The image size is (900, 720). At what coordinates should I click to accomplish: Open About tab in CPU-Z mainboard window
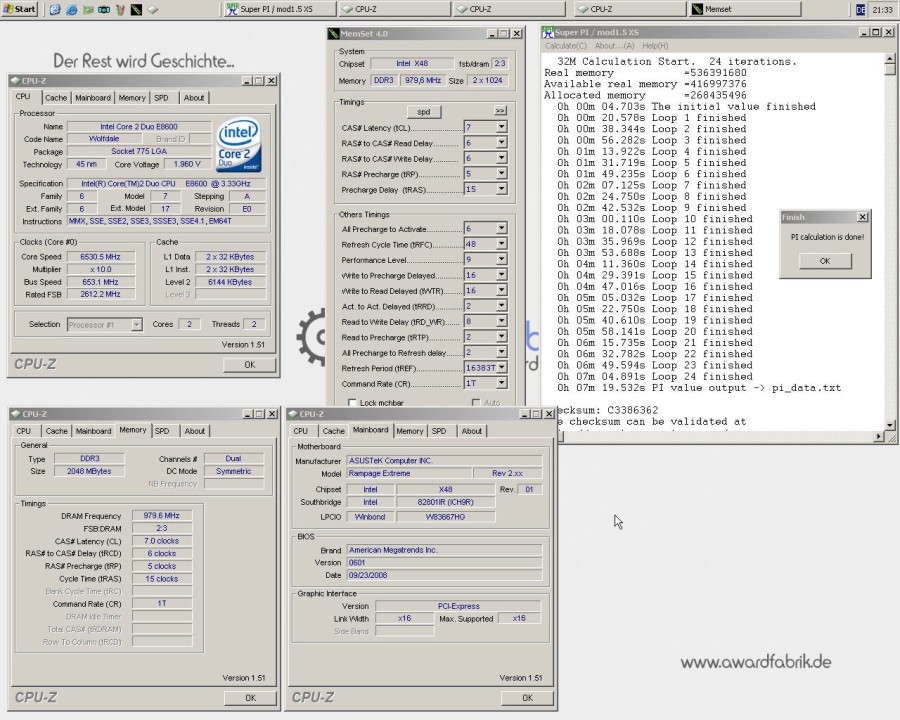click(x=472, y=431)
